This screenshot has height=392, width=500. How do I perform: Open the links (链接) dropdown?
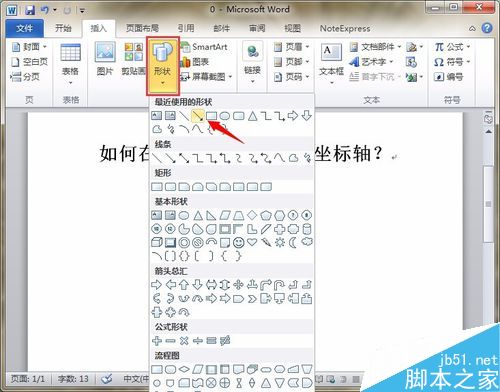tap(252, 63)
